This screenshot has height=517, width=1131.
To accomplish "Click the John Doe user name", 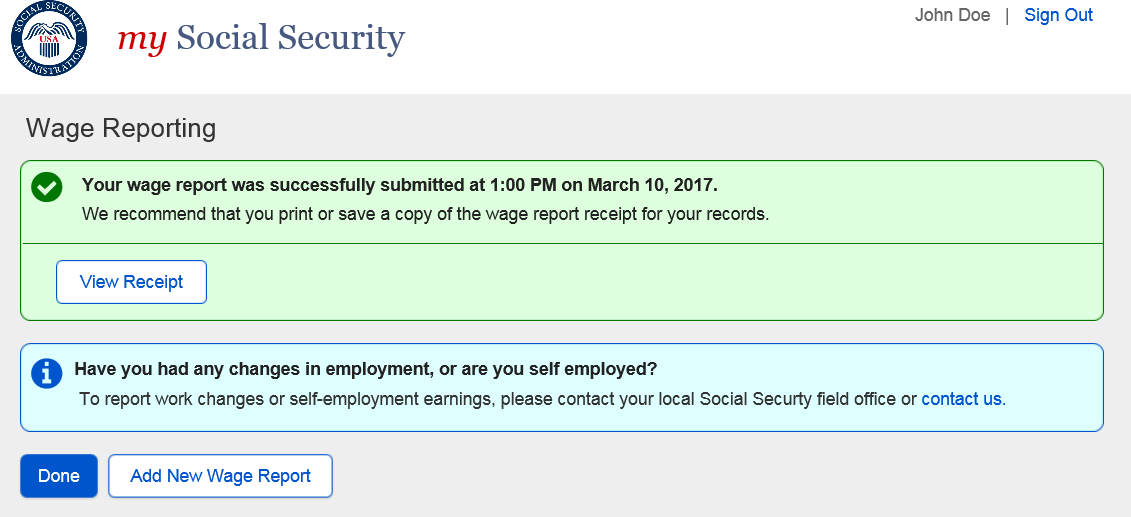I will 952,15.
